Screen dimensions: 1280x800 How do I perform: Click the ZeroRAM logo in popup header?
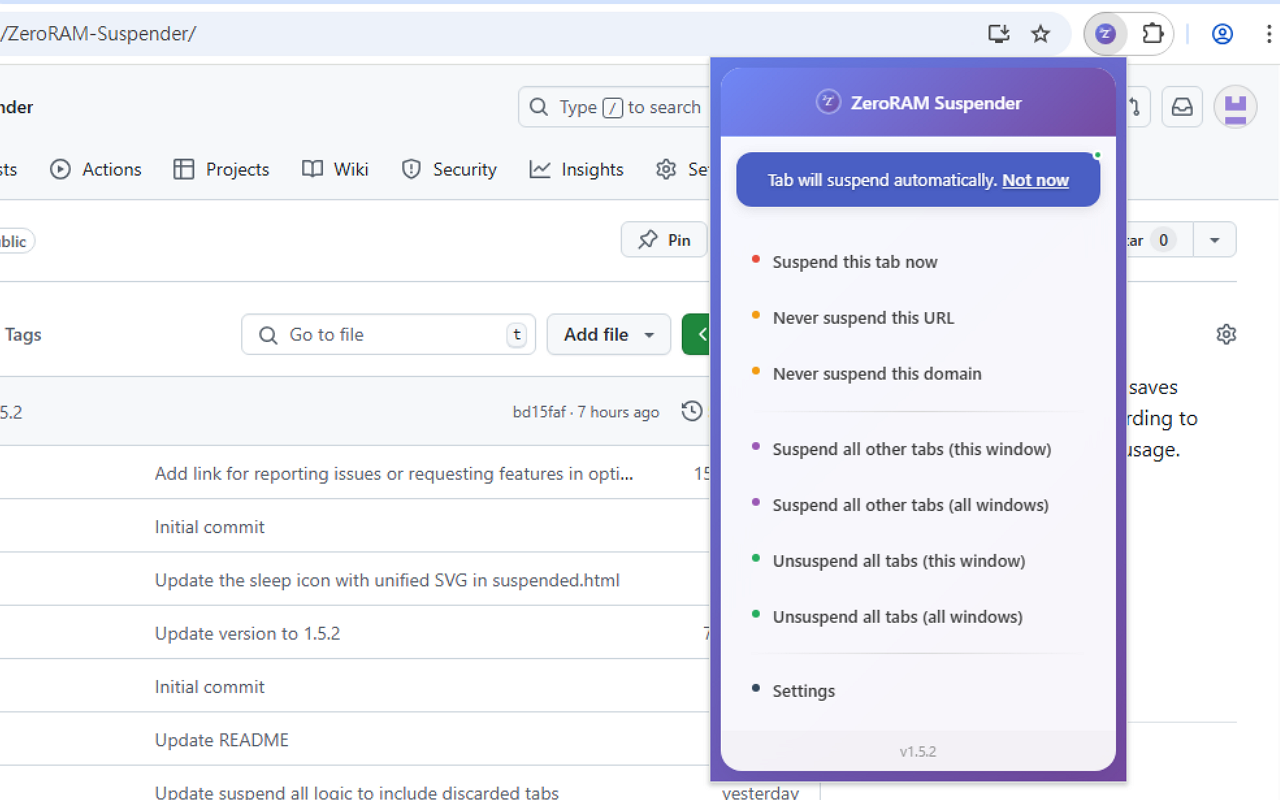tap(828, 102)
